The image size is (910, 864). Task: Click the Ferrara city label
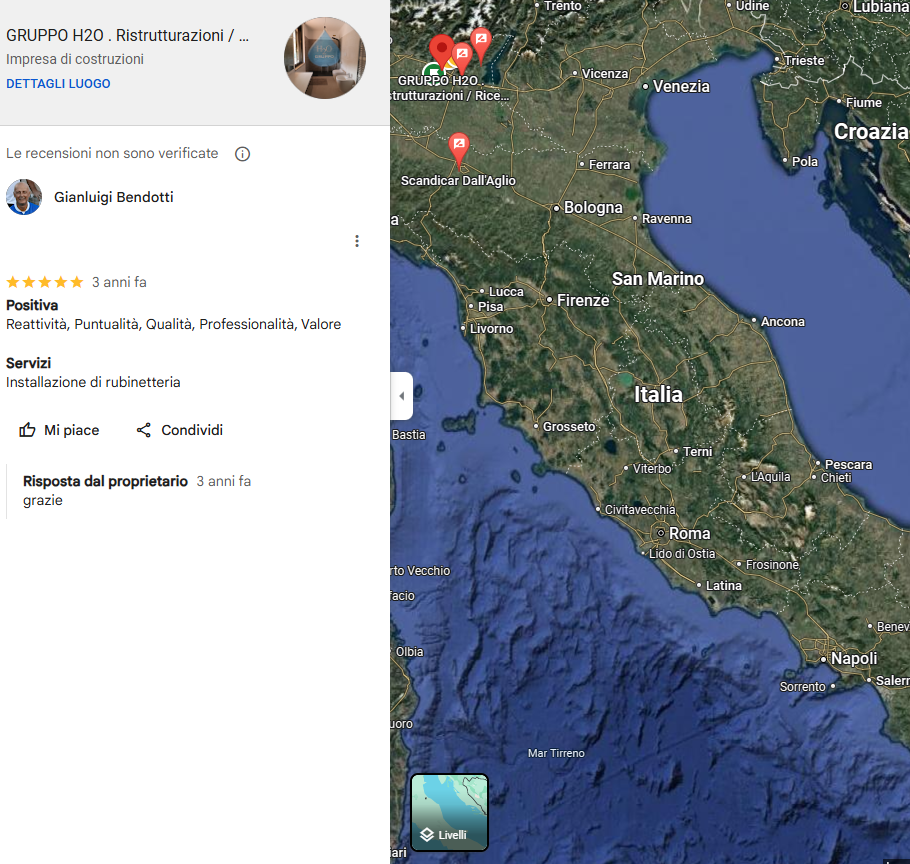(x=609, y=165)
